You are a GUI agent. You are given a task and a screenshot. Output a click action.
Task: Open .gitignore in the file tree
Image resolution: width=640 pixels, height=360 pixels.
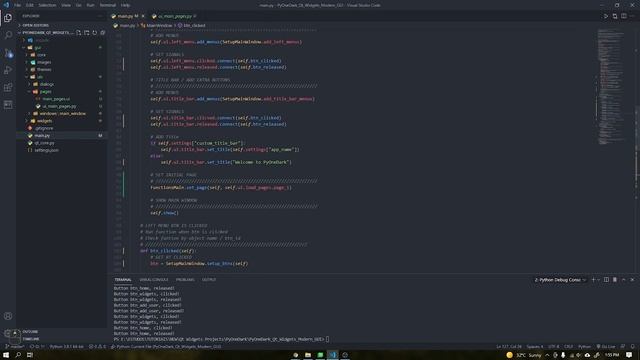click(x=61, y=128)
